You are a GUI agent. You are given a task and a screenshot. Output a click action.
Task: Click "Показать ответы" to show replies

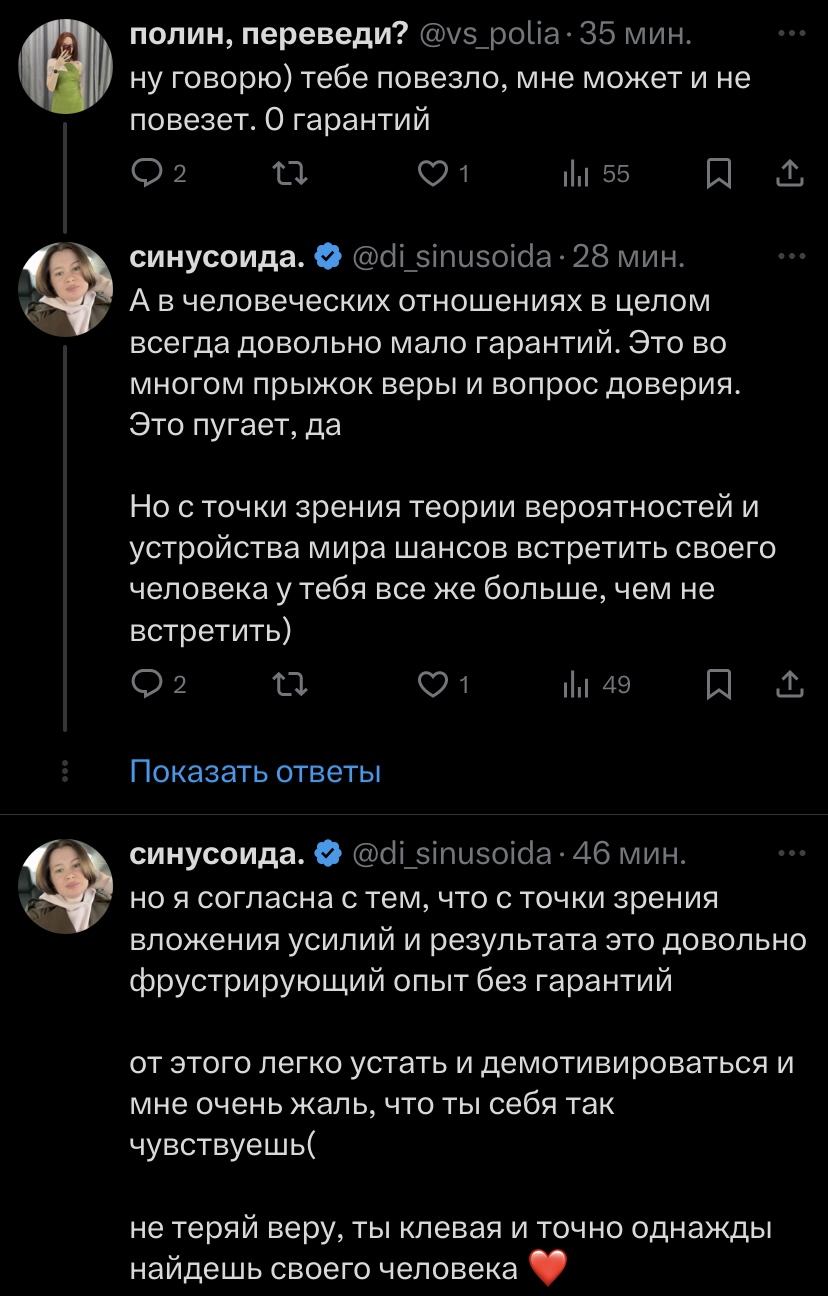coord(256,772)
